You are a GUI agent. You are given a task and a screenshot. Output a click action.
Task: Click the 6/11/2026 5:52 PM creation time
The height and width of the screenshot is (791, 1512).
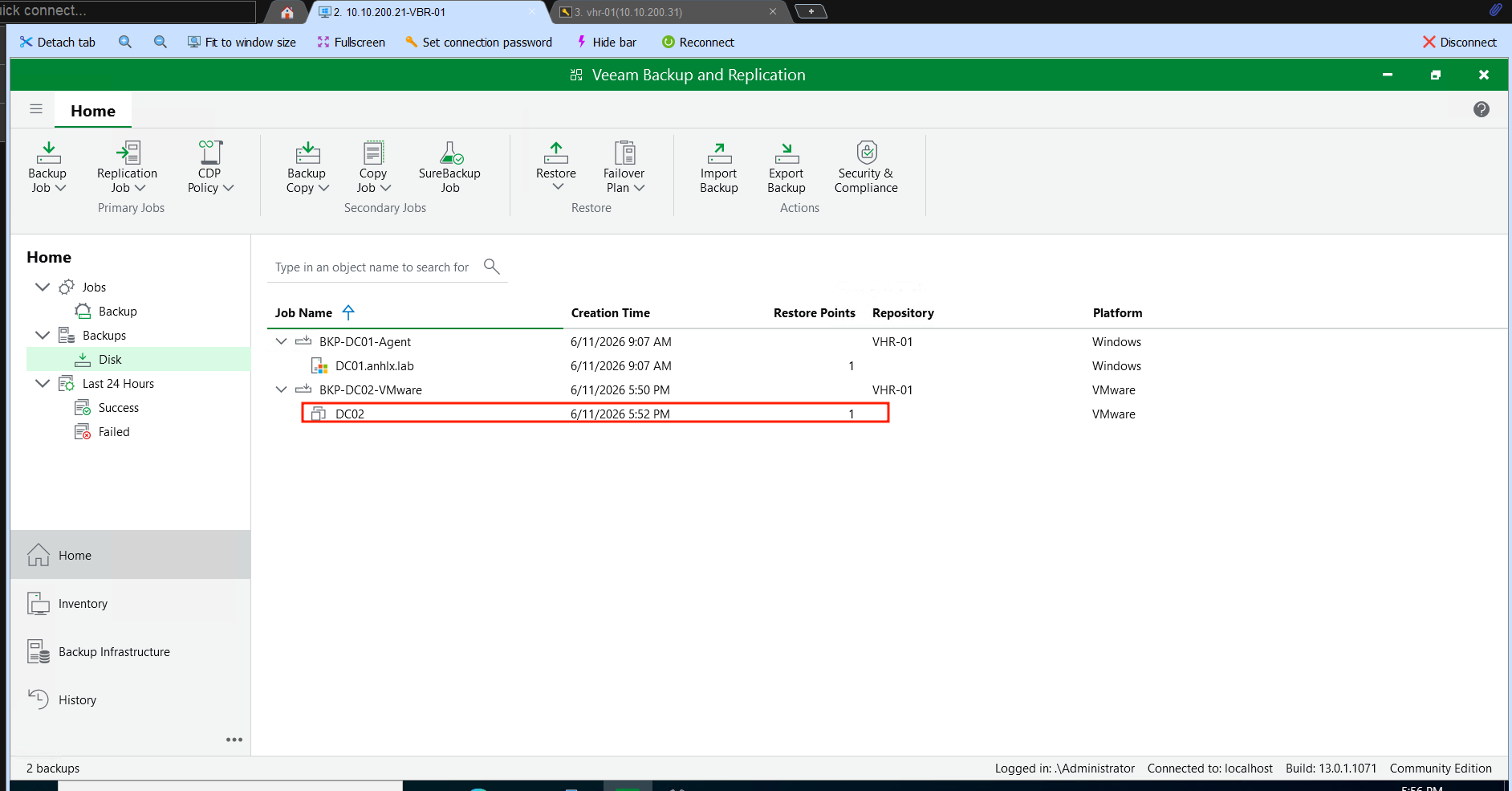620,414
